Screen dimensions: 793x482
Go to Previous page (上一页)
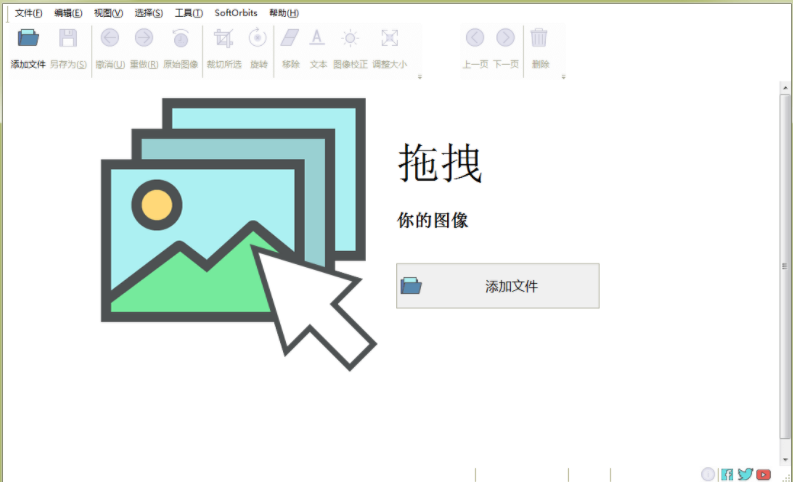click(475, 38)
